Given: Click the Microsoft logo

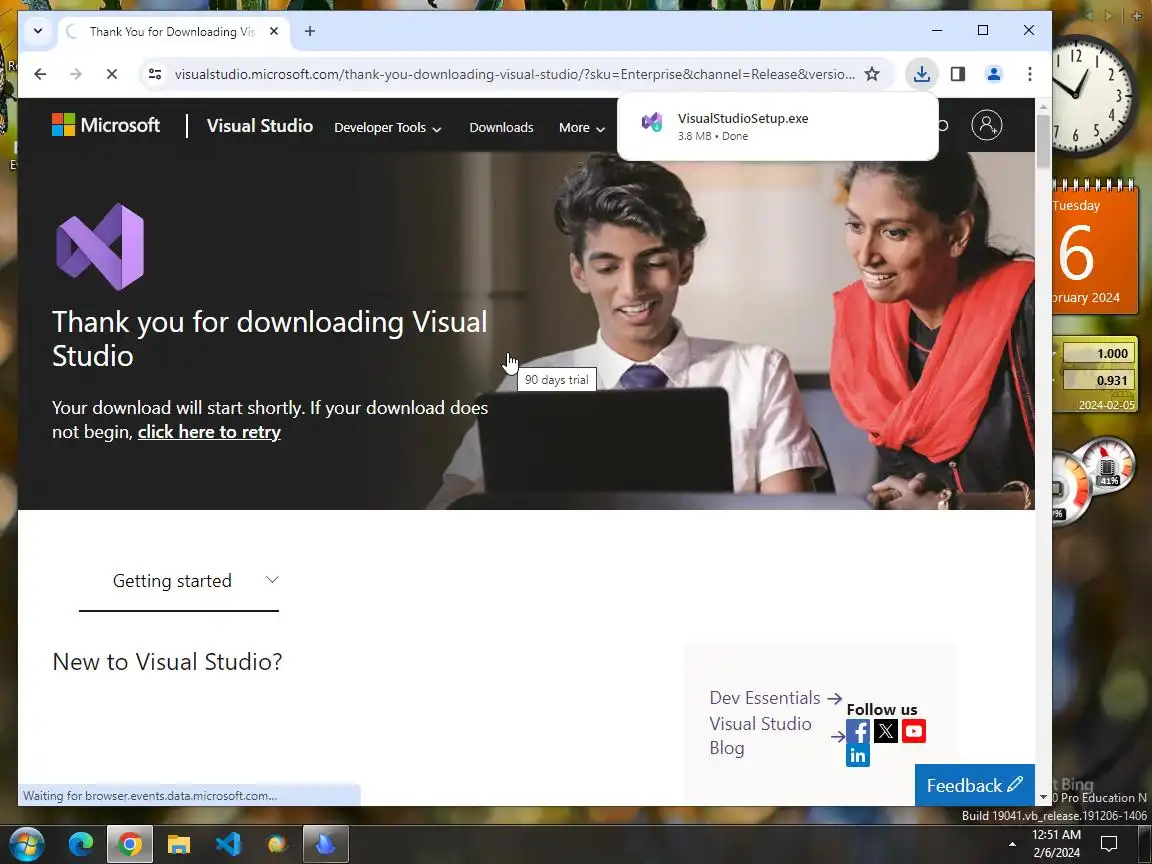Looking at the screenshot, I should pos(106,126).
